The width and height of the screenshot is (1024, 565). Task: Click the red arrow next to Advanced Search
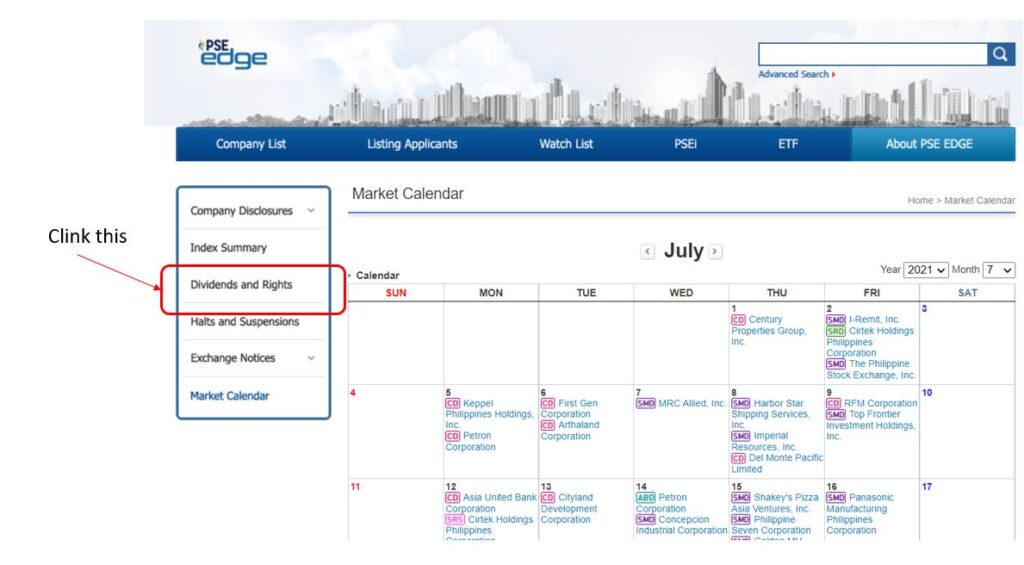click(834, 74)
